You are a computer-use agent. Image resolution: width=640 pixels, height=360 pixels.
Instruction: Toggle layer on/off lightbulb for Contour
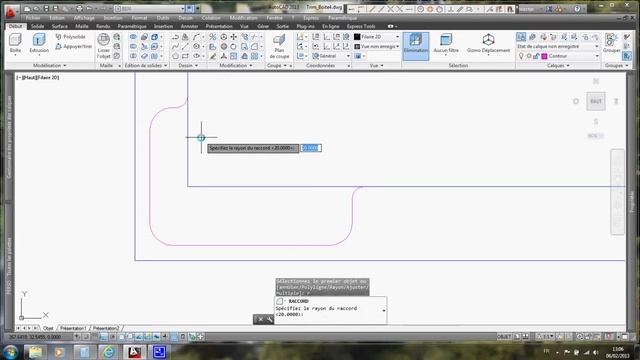[521, 56]
